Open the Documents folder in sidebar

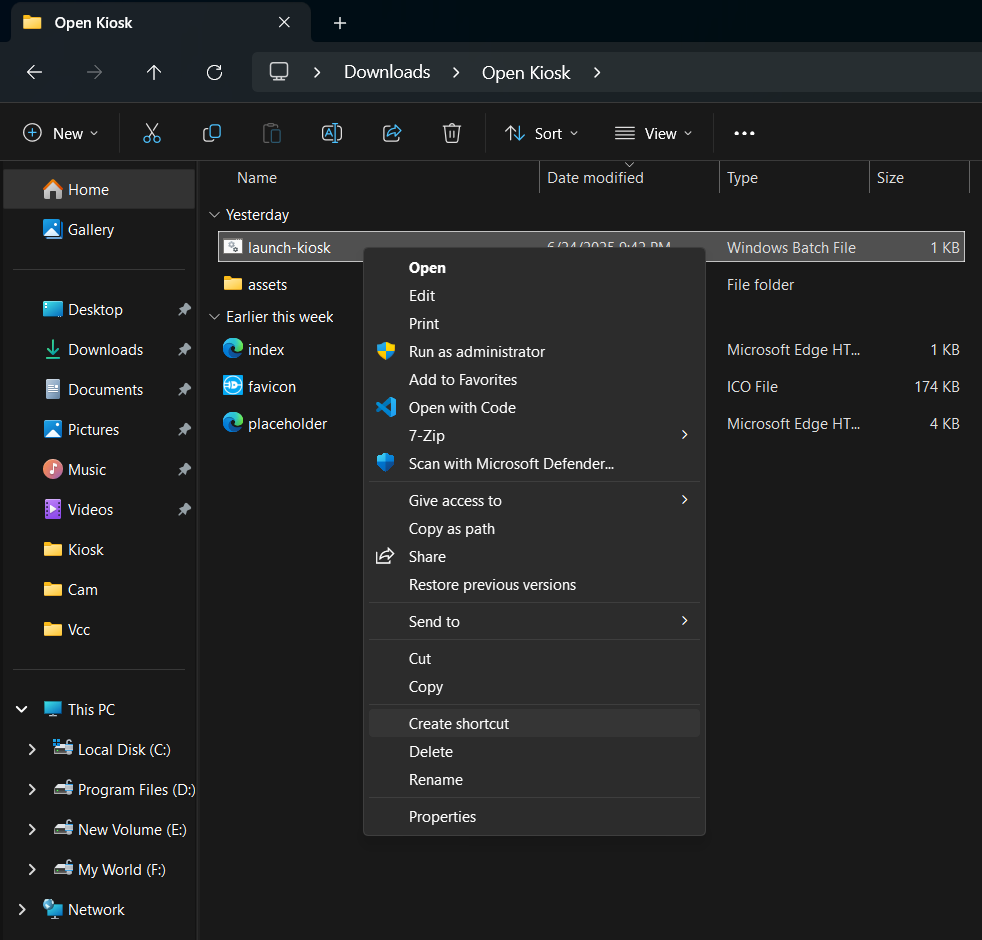click(x=105, y=389)
